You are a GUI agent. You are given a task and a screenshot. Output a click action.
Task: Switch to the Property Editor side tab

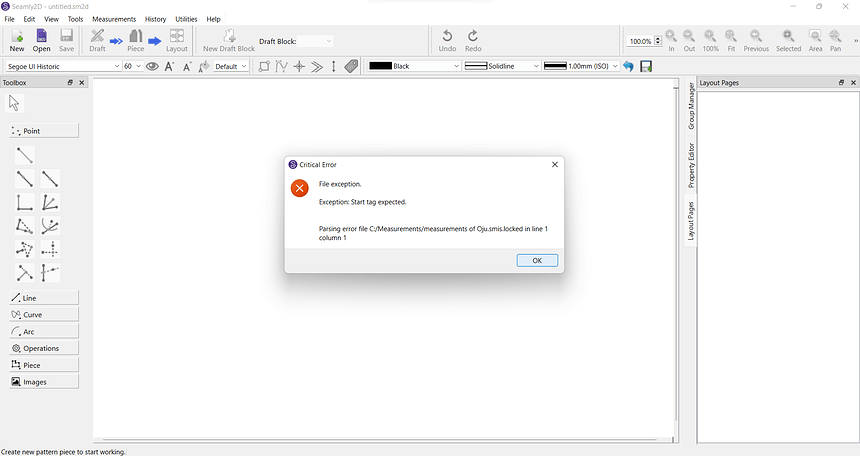click(691, 165)
